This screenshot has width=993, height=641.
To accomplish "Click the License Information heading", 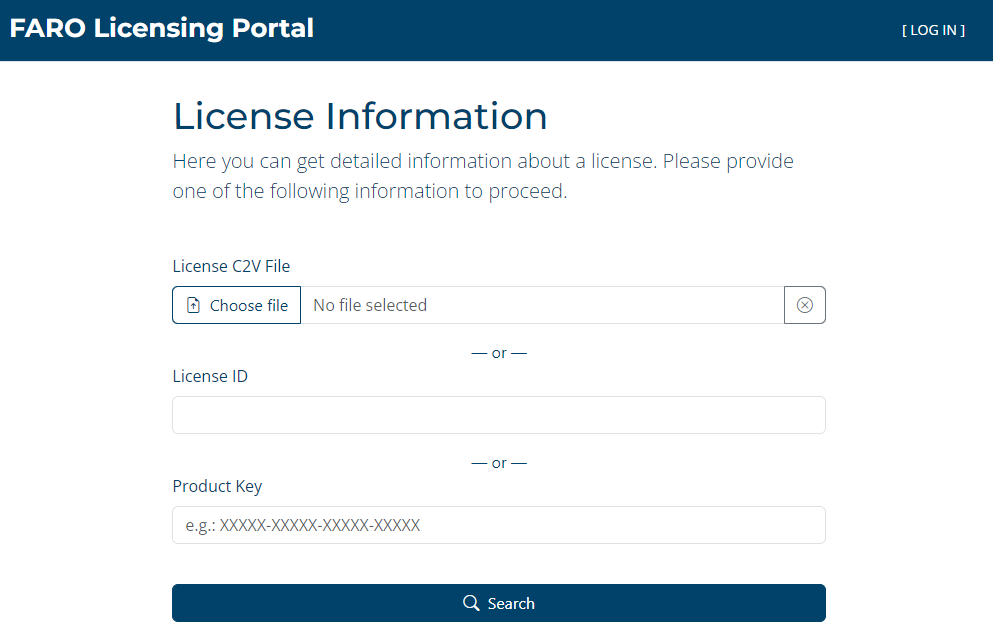I will 360,116.
